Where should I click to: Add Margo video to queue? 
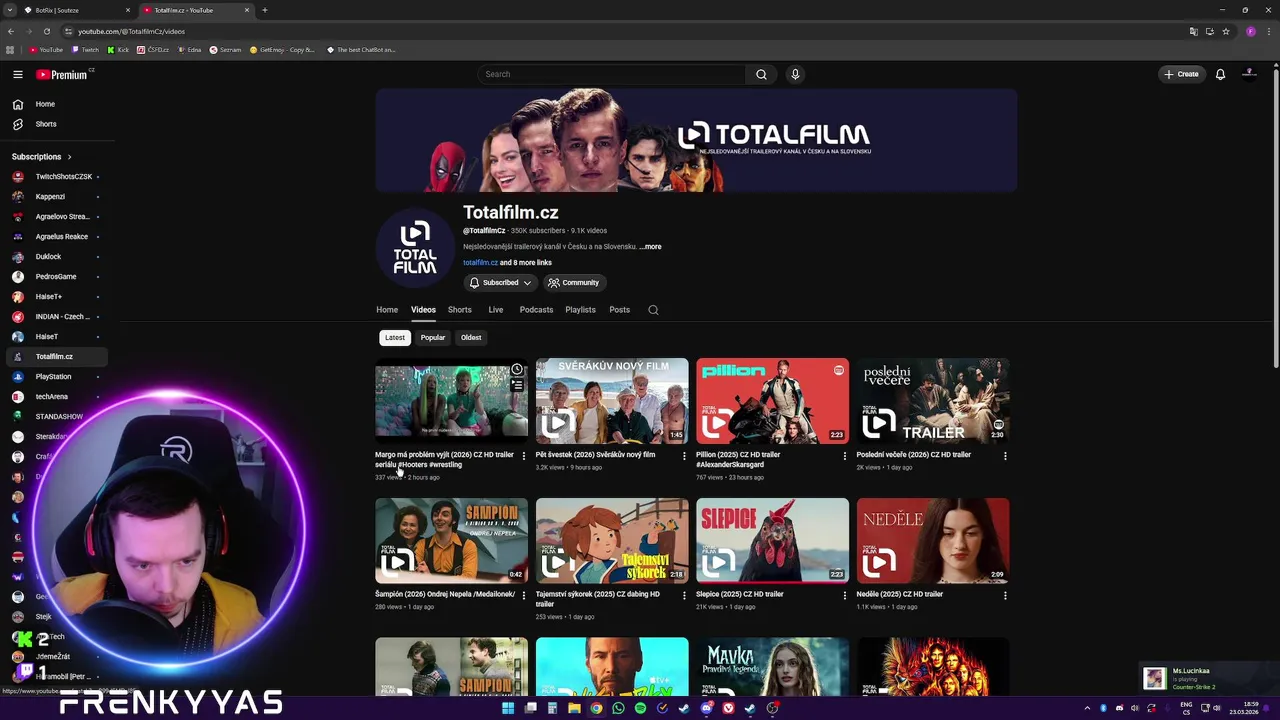click(x=517, y=385)
